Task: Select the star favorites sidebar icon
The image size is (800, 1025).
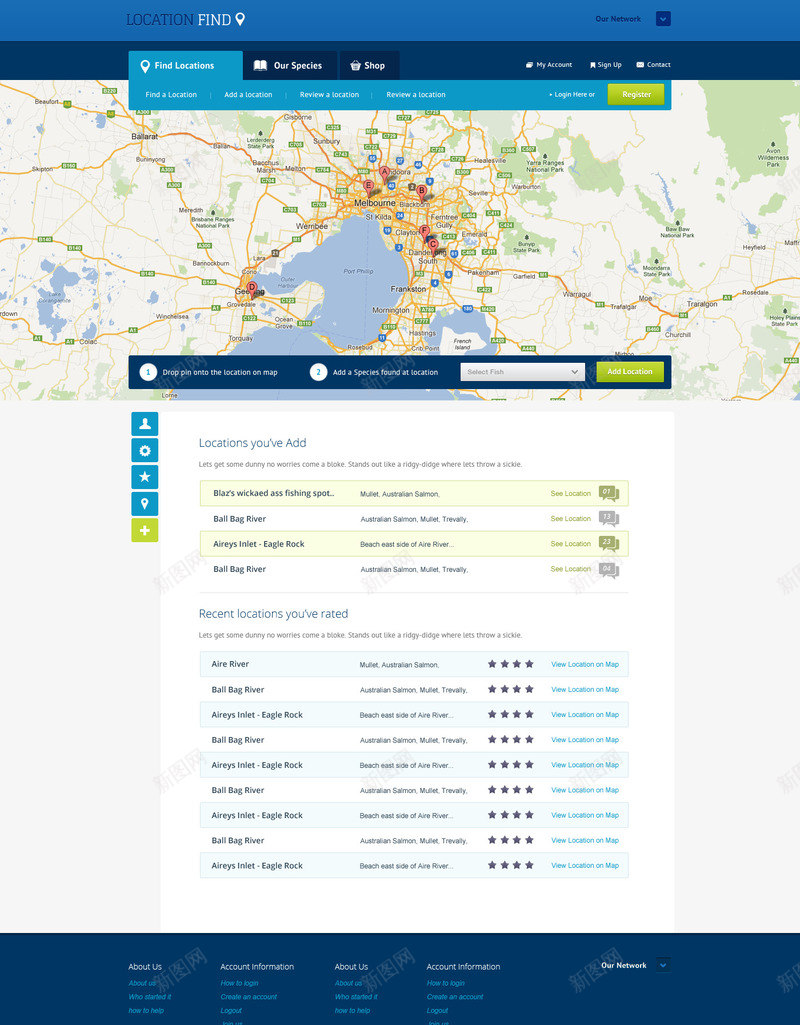Action: click(x=144, y=477)
